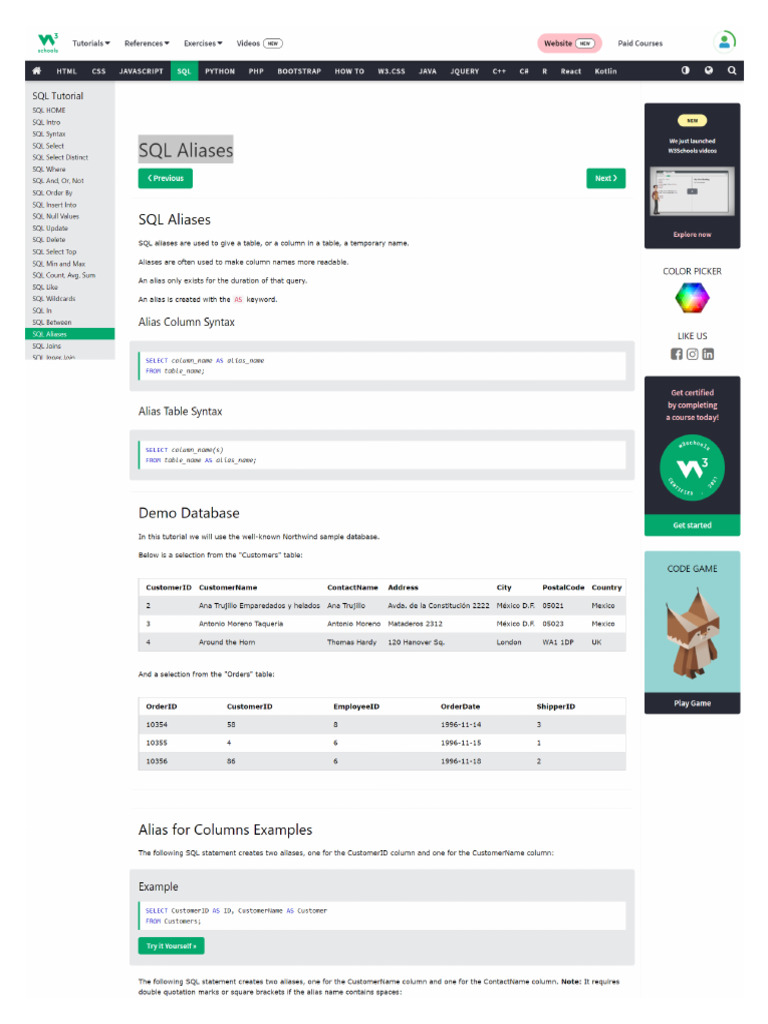Screen dimensions: 768x1024
Task: Open the globe language icon
Action: click(x=709, y=70)
